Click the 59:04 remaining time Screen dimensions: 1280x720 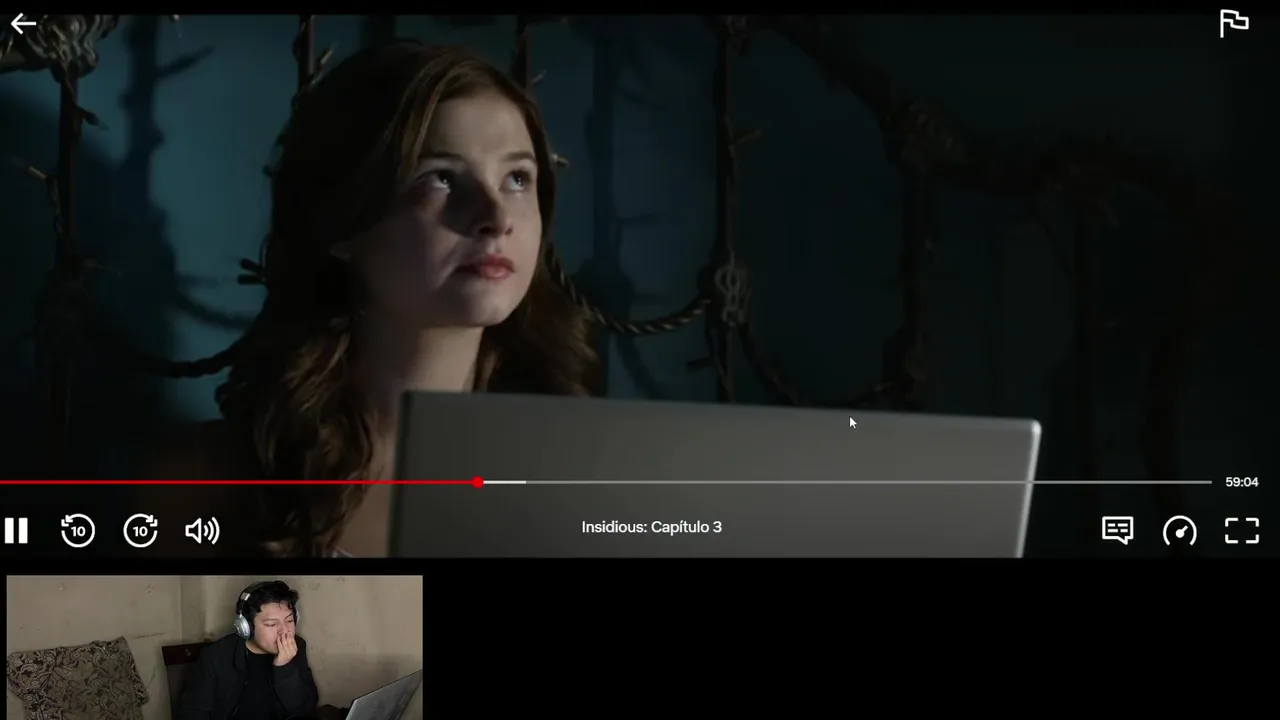[x=1242, y=482]
